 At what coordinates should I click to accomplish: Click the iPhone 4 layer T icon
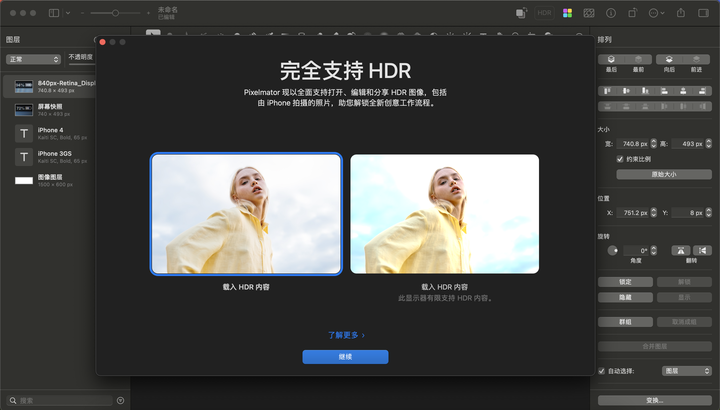[x=24, y=133]
